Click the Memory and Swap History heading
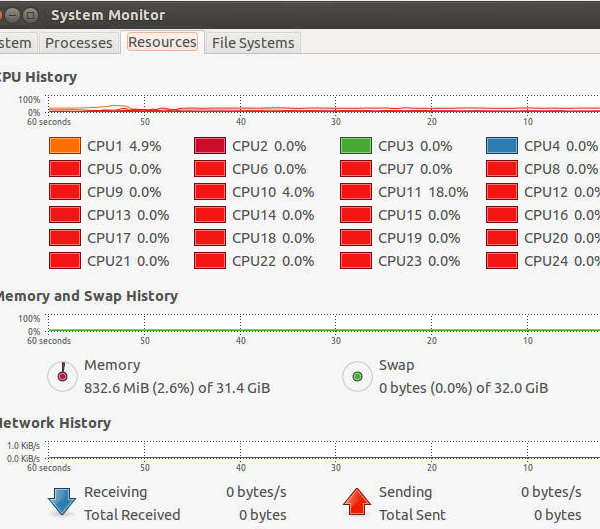 pyautogui.click(x=88, y=296)
